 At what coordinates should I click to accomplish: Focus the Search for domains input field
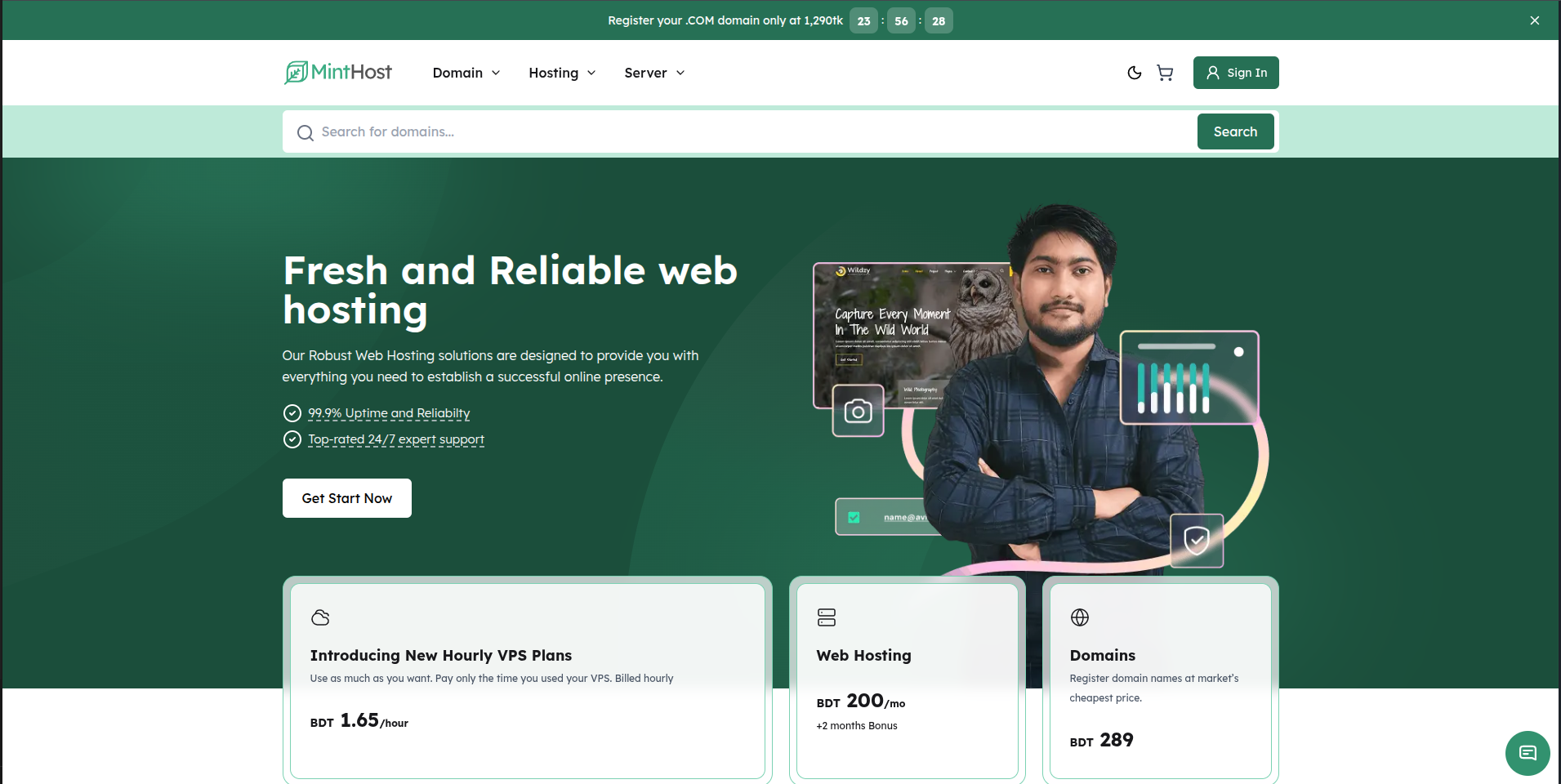point(735,131)
